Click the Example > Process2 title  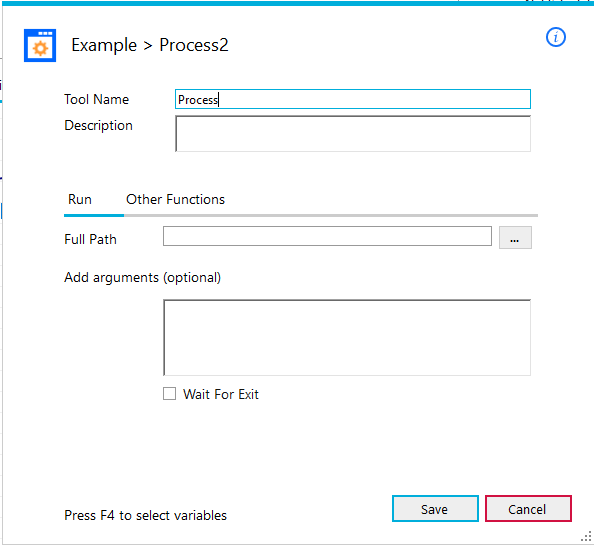(x=150, y=45)
